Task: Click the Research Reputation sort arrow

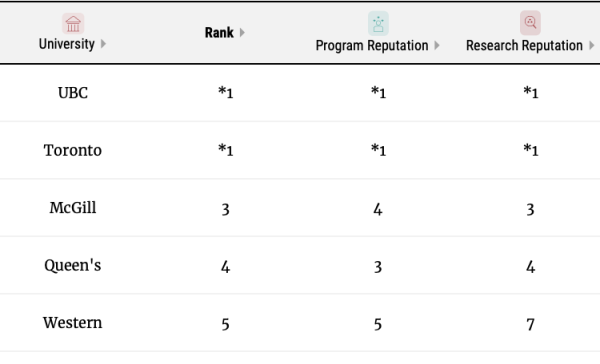Action: tap(592, 46)
